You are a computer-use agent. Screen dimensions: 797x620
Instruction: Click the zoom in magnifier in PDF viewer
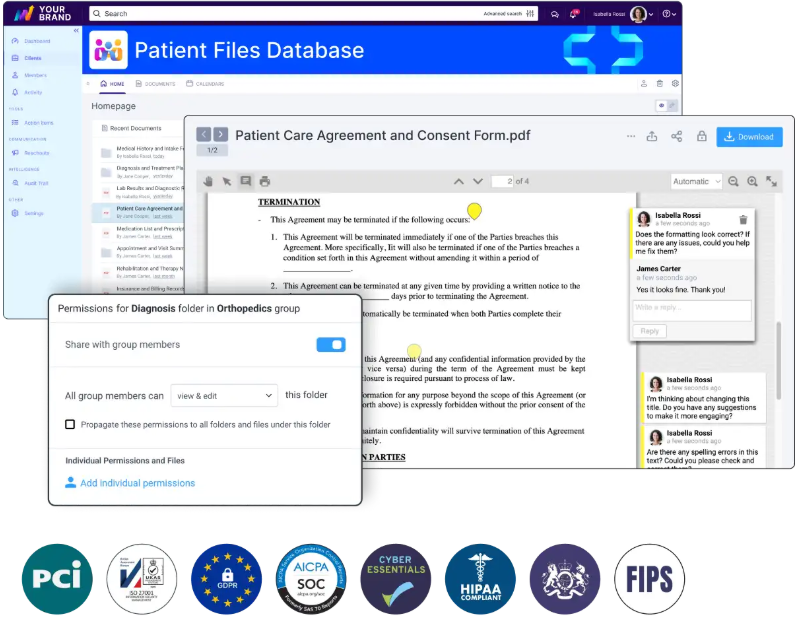(x=752, y=181)
